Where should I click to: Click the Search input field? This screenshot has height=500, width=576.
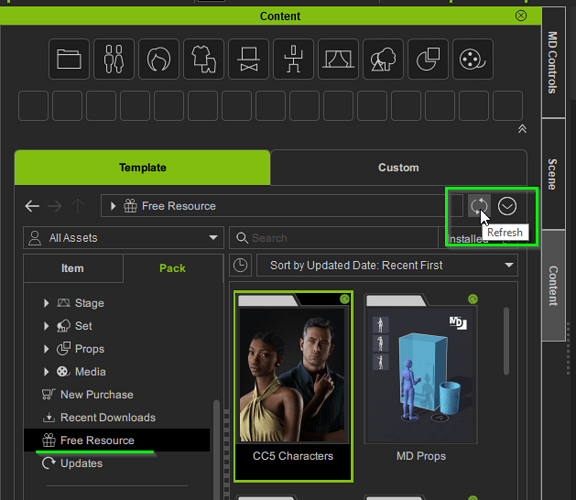click(334, 238)
